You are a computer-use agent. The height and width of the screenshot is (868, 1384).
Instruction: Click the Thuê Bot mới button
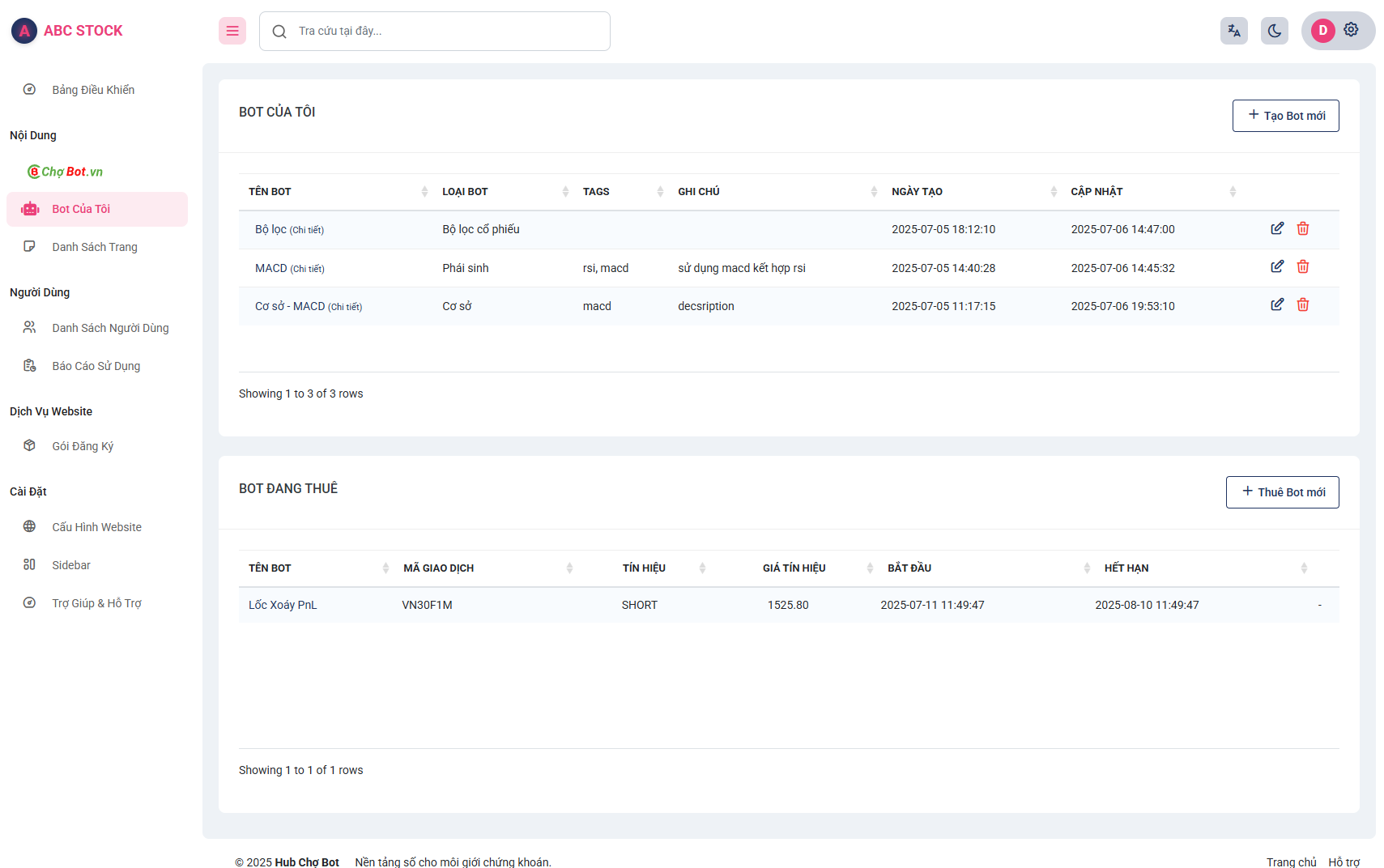coord(1282,492)
